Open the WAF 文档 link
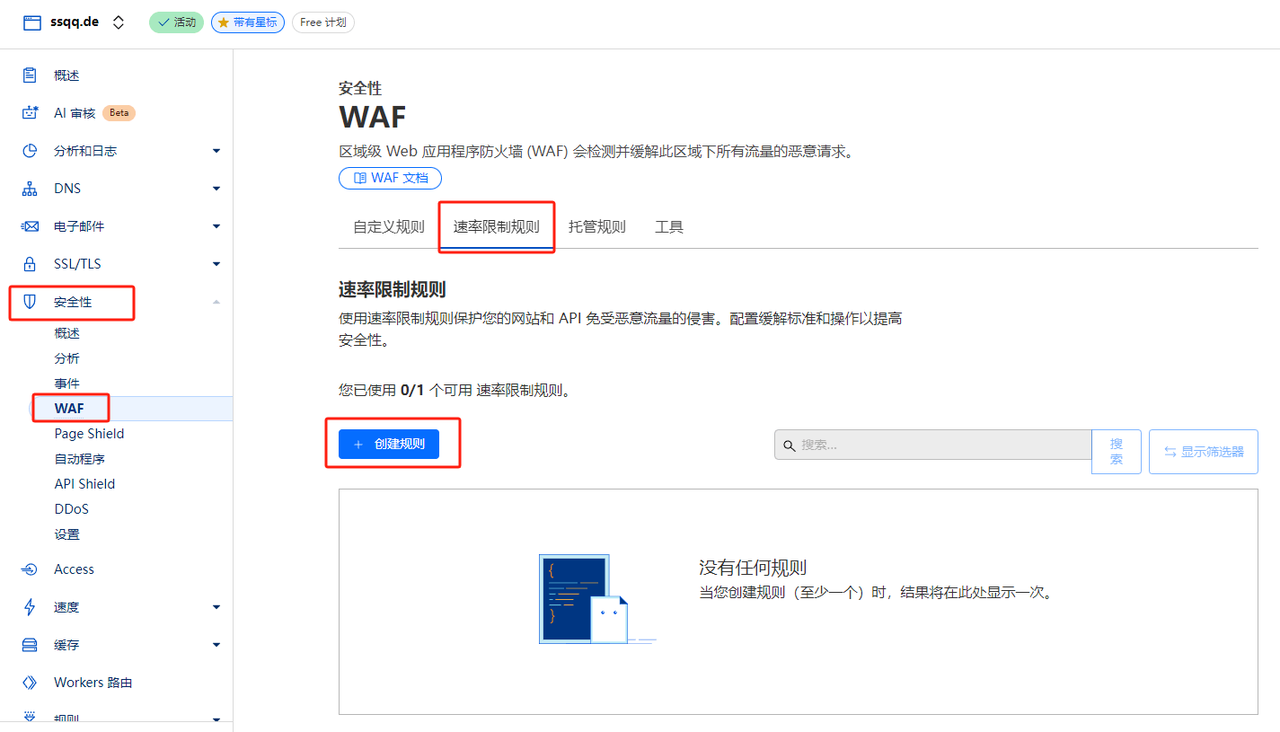 [x=390, y=177]
